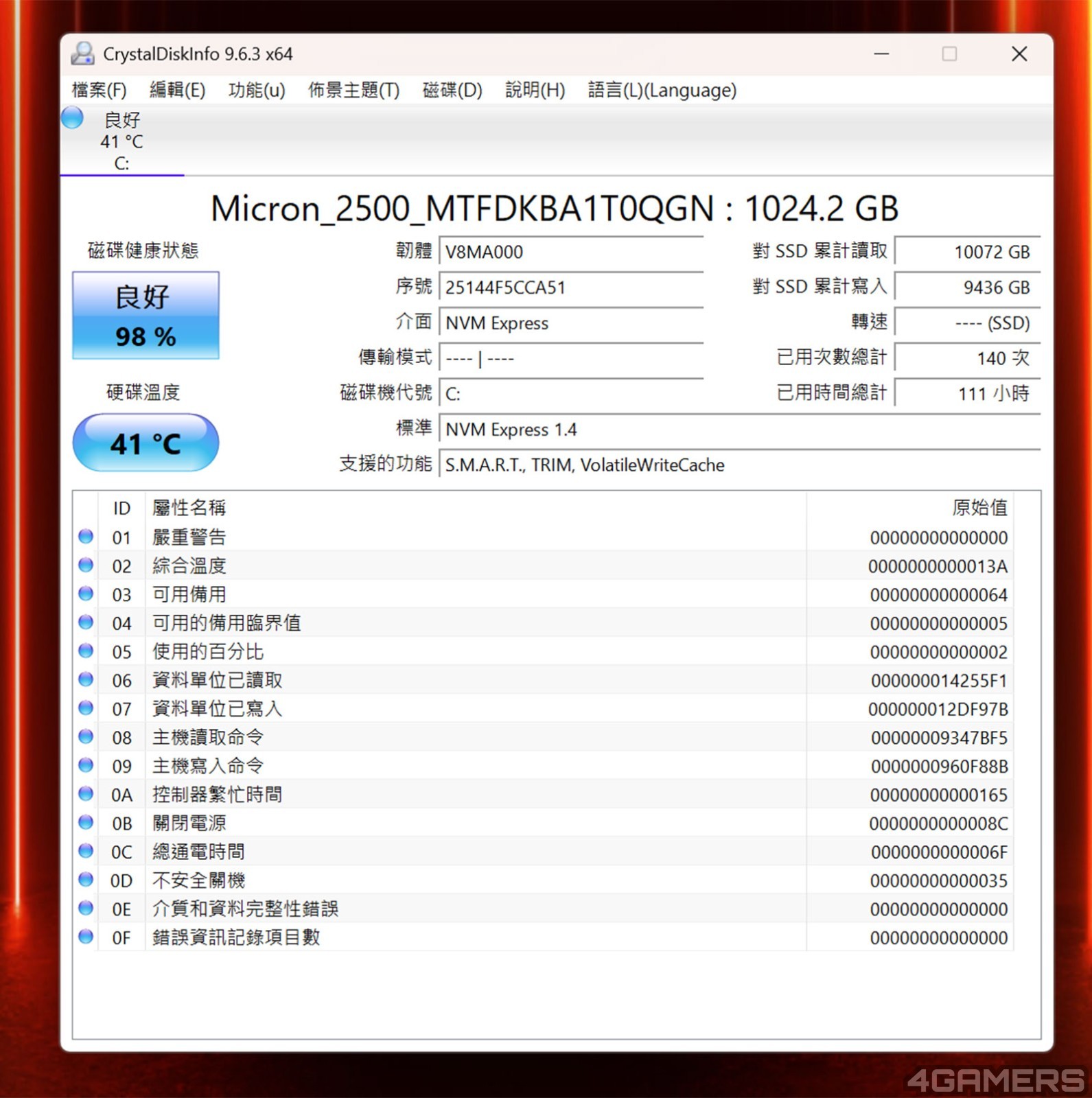
Task: Click the status dot next to 綜合溫度
Action: pos(86,565)
